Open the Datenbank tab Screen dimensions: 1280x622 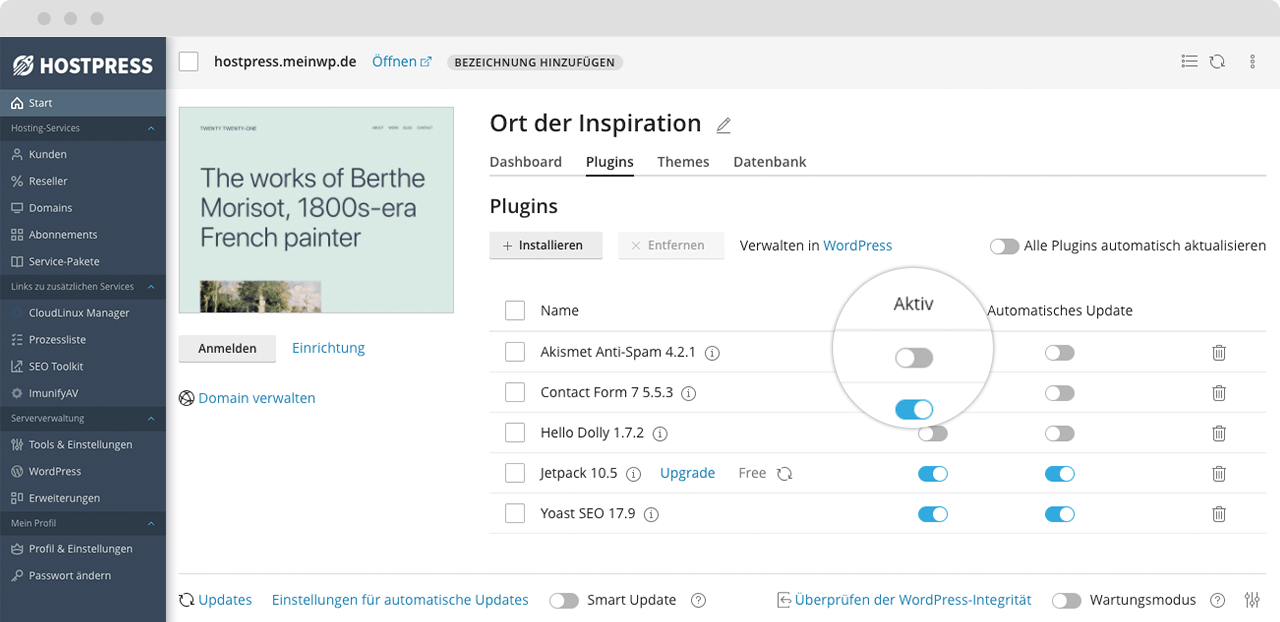click(x=769, y=161)
